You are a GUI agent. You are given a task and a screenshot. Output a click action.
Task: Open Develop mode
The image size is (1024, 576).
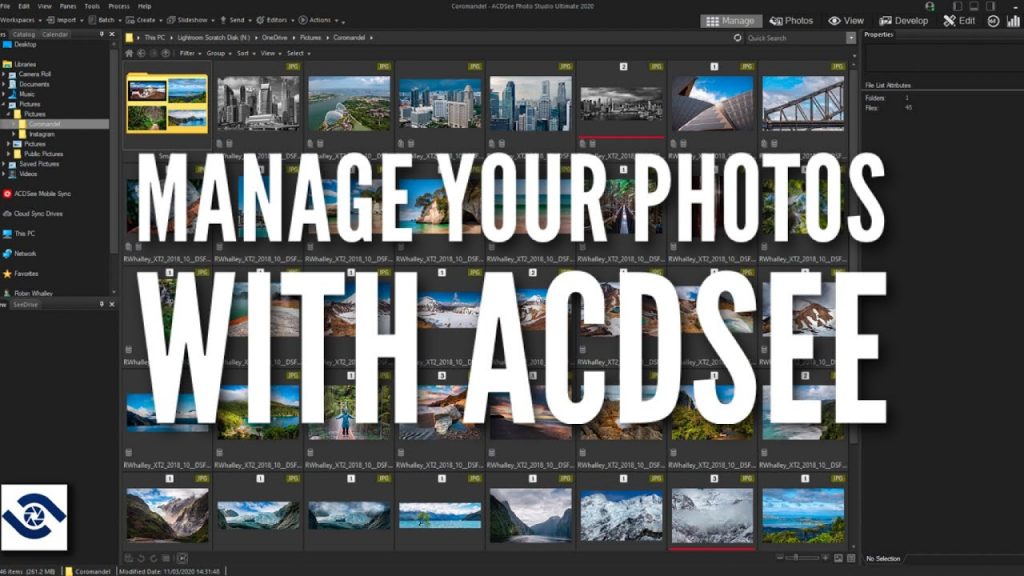click(903, 21)
